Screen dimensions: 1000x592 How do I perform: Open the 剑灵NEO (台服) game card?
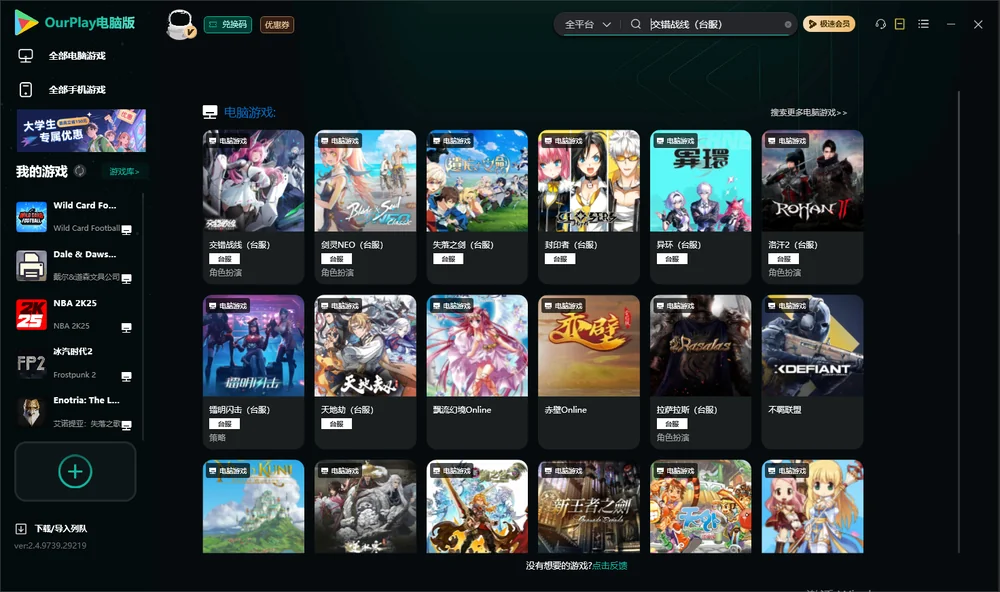point(365,207)
